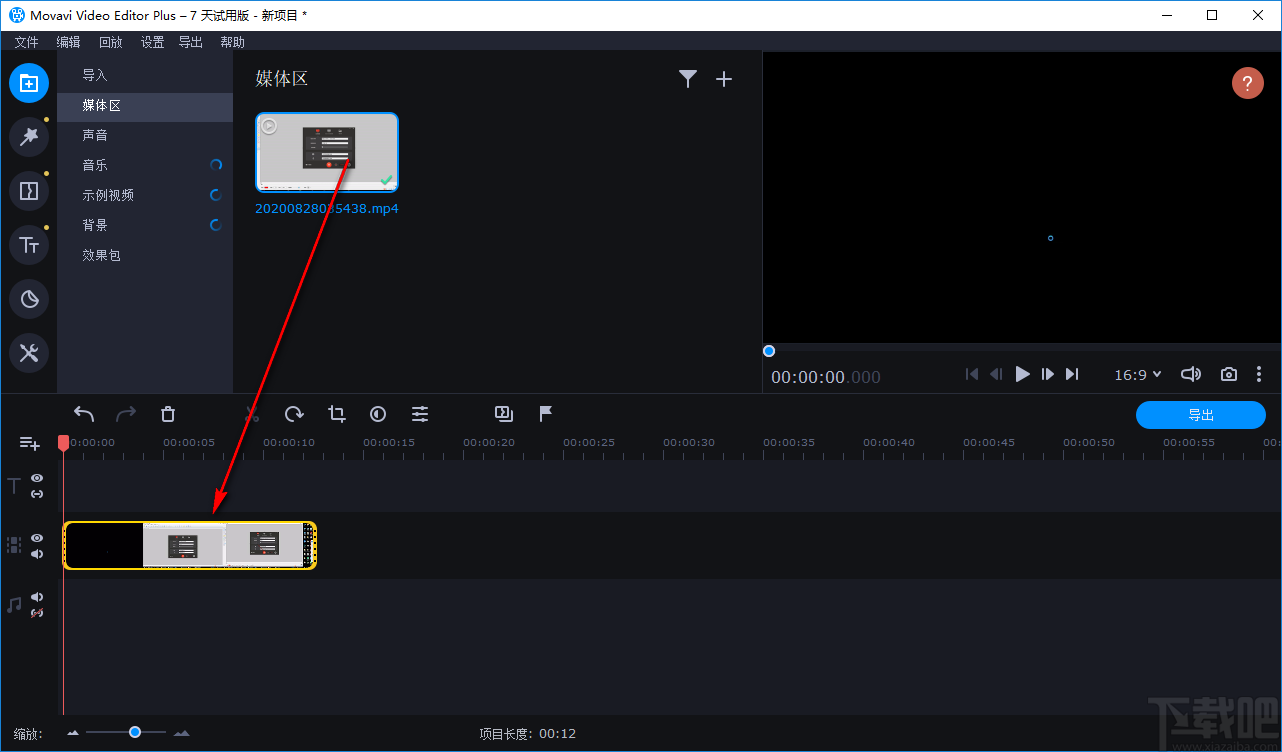The height and width of the screenshot is (752, 1282).
Task: Rotate the selected clip
Action: point(294,414)
